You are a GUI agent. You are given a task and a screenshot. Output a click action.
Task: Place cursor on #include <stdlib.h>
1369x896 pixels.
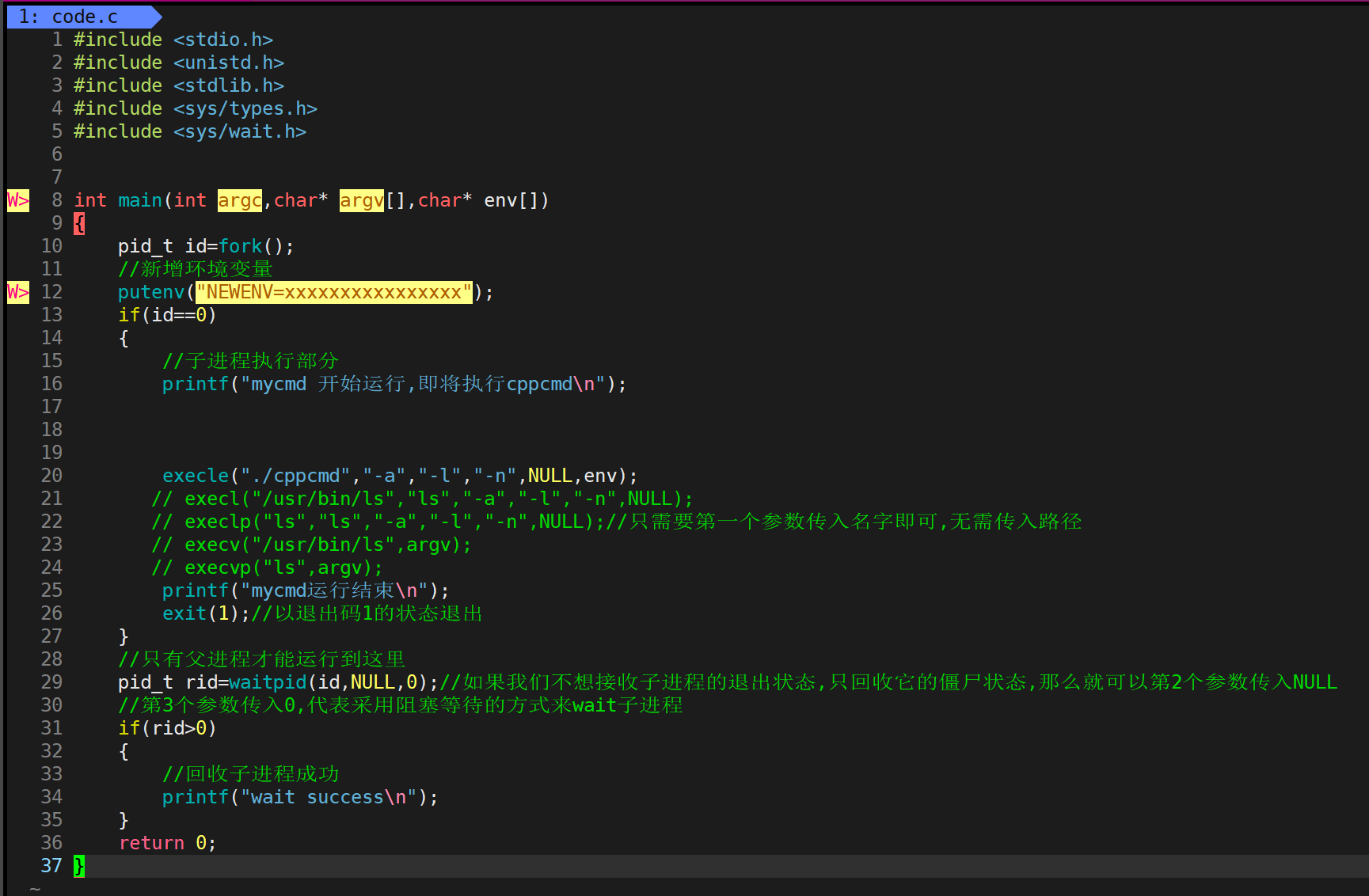click(x=179, y=85)
